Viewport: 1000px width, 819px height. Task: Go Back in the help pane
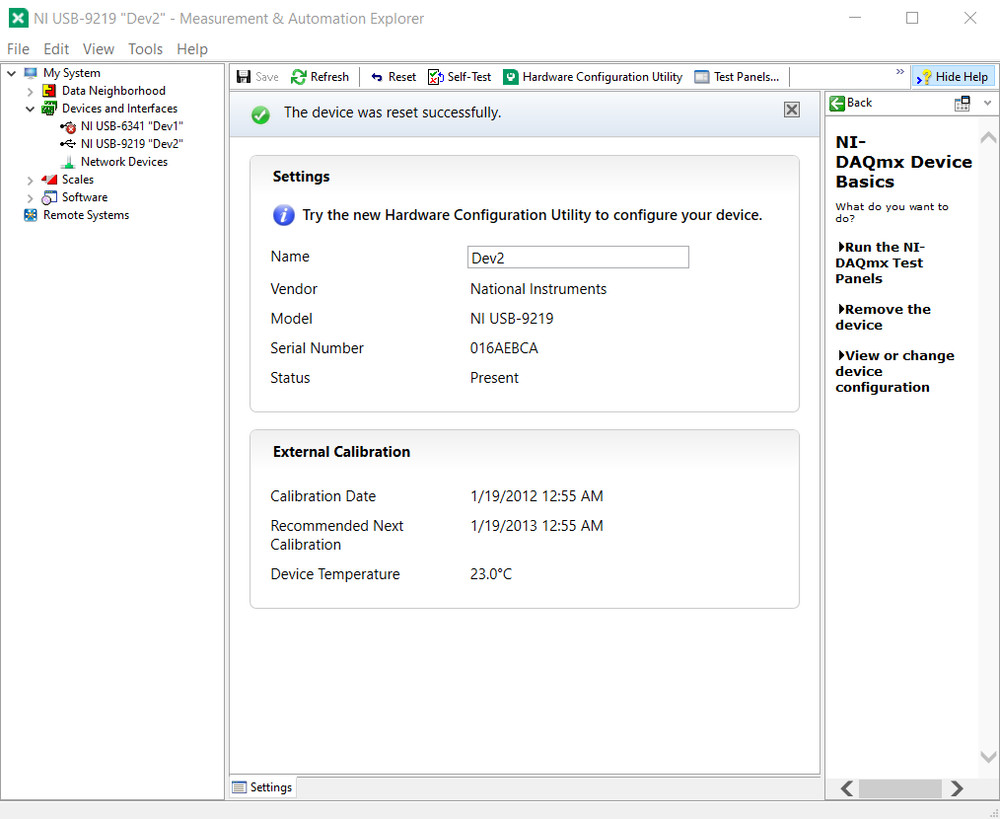(851, 103)
